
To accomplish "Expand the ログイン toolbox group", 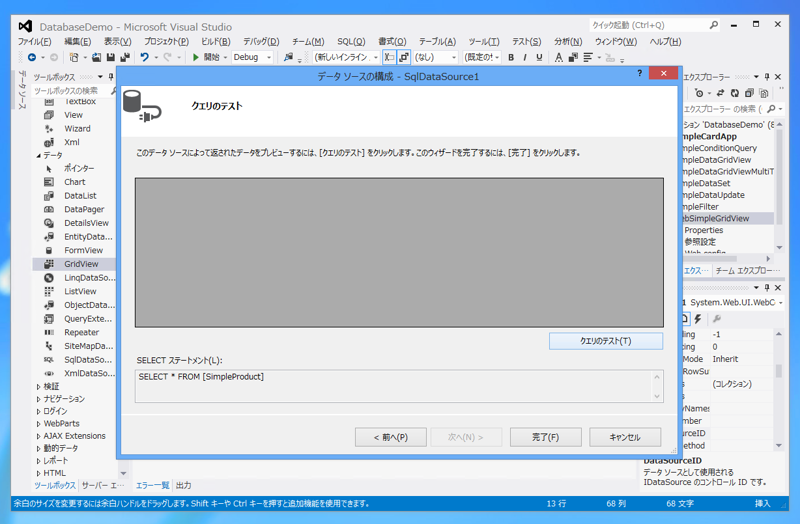I will (x=38, y=411).
